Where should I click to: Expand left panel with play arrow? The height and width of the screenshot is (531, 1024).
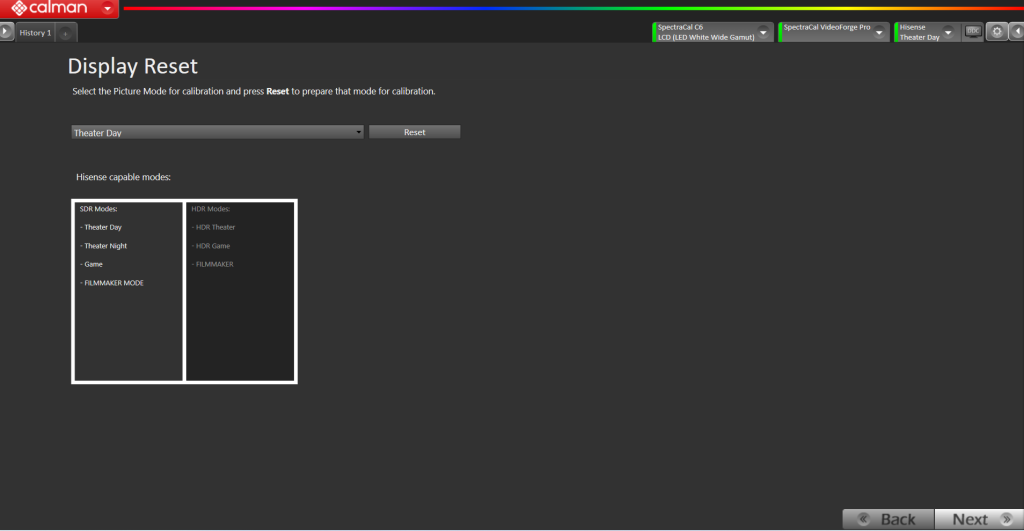coord(7,32)
